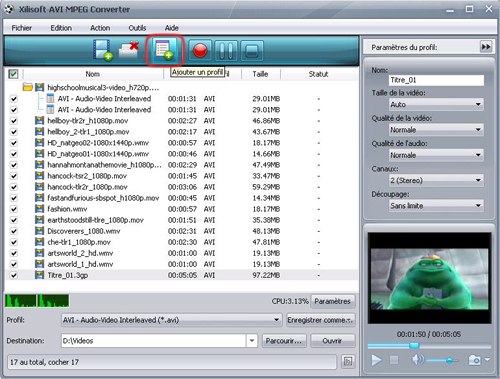The width and height of the screenshot is (500, 379).
Task: Play the preview video
Action: tap(376, 360)
